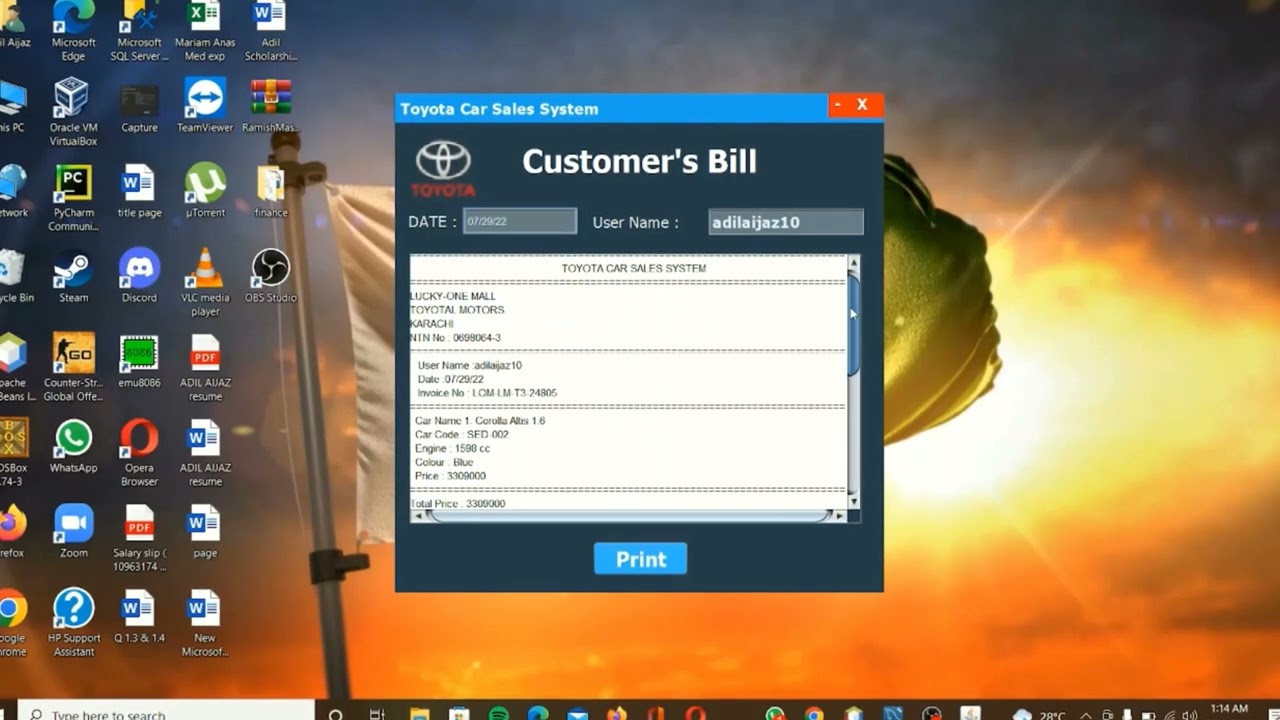The image size is (1280, 720).
Task: Close the Toyota Car Sales System window
Action: click(x=862, y=105)
